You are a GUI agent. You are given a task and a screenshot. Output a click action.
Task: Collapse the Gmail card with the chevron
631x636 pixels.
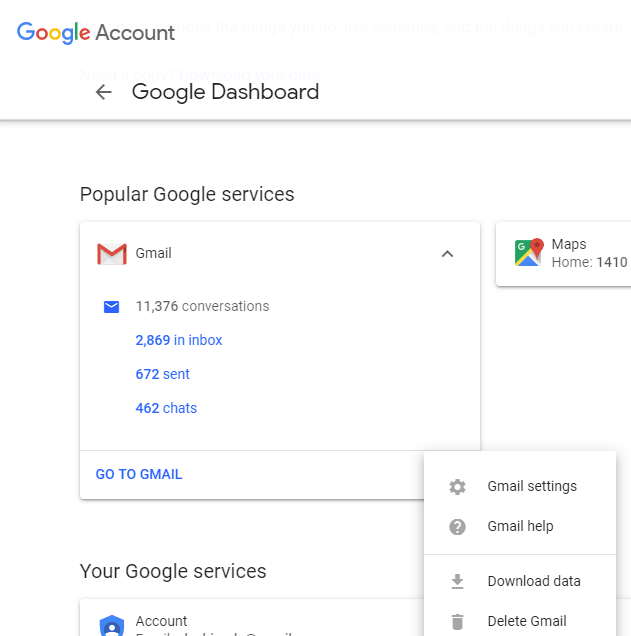coord(447,254)
